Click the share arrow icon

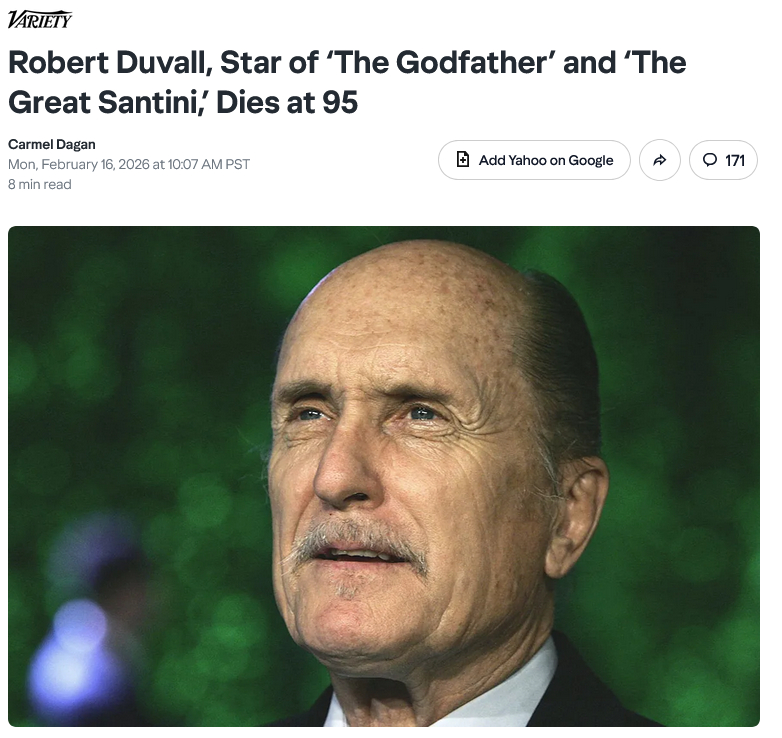pos(660,160)
